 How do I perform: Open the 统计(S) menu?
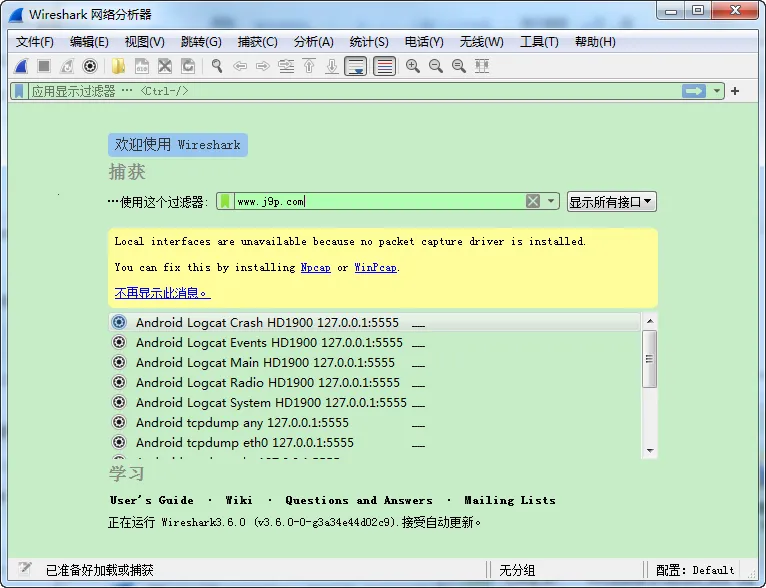tap(369, 42)
